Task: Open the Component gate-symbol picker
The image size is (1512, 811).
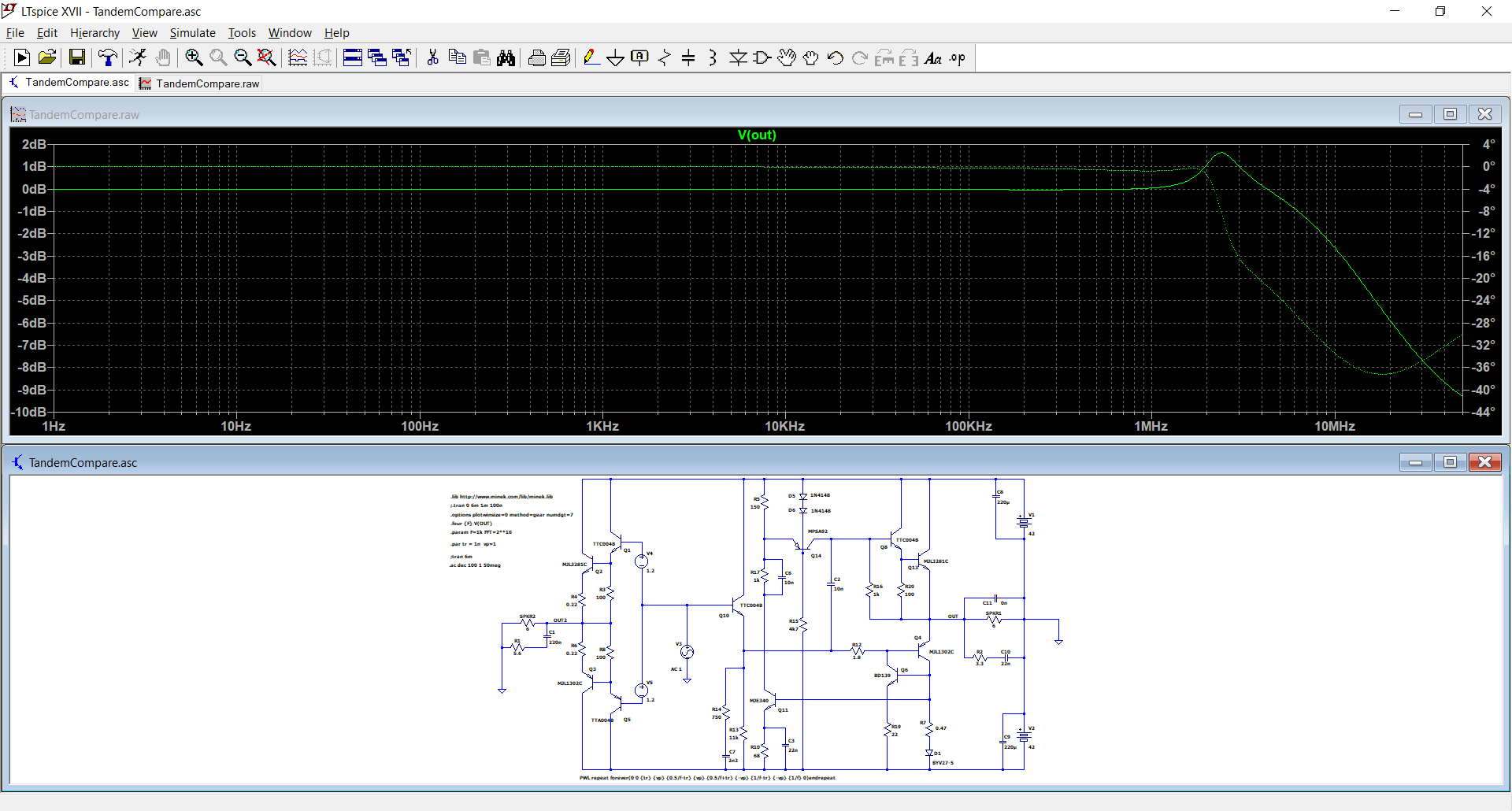Action: pos(762,57)
